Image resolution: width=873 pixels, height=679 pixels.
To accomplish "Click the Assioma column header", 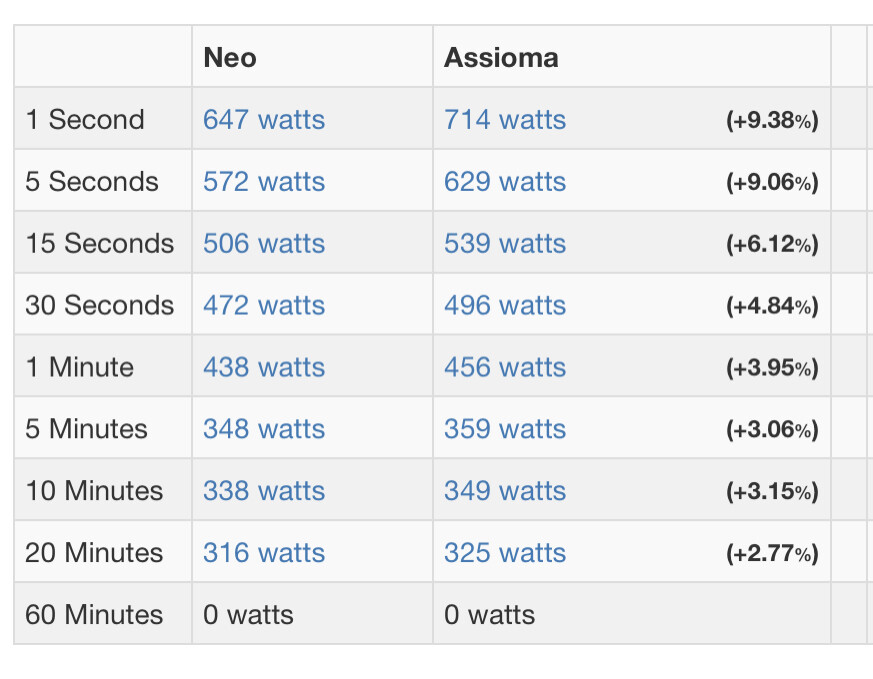I will 501,57.
